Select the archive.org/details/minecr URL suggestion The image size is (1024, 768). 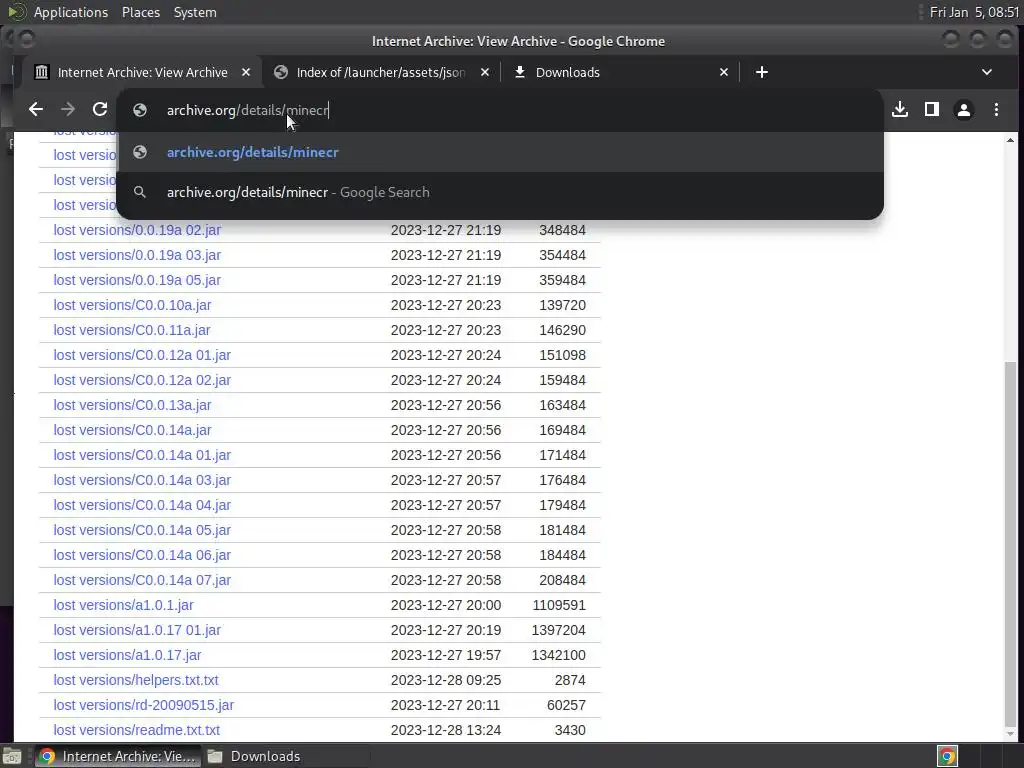pyautogui.click(x=500, y=152)
